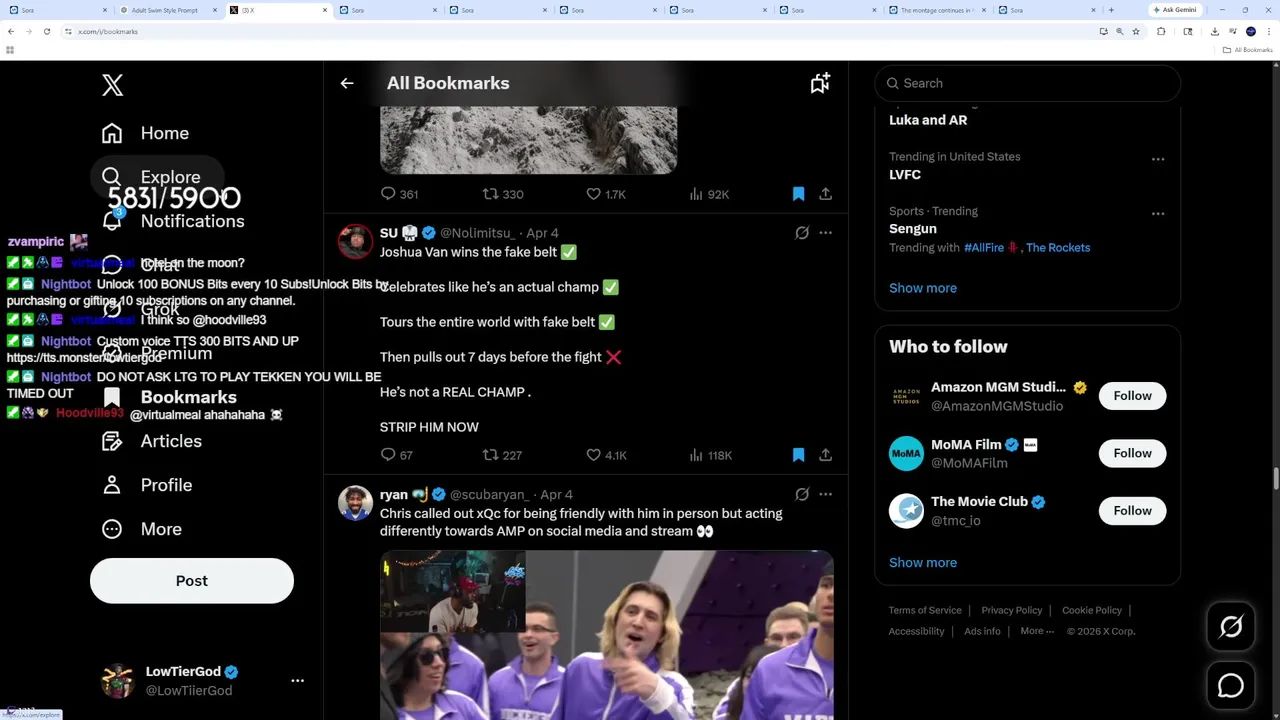Open the Accessibility footer link

tap(916, 631)
